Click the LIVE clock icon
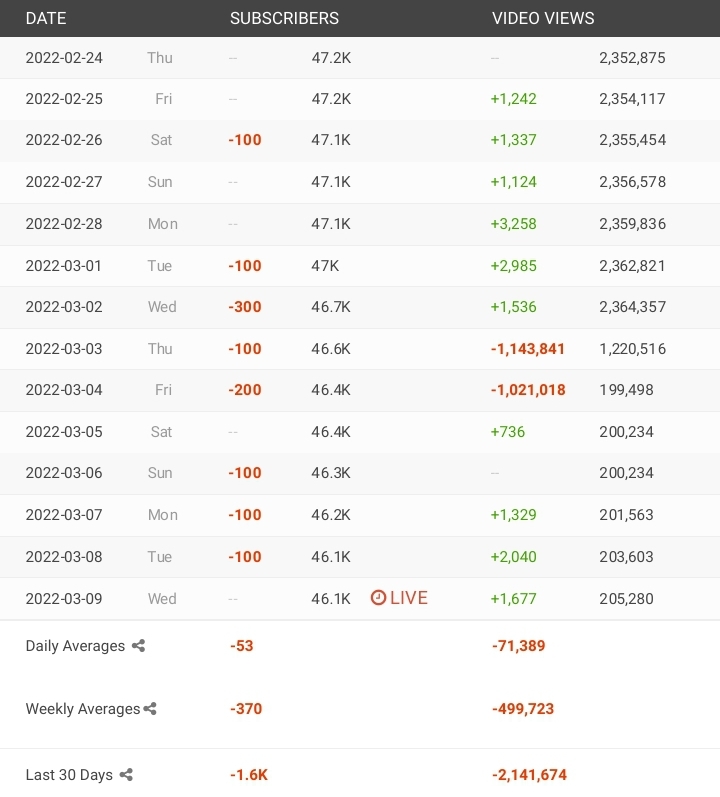 [x=378, y=598]
